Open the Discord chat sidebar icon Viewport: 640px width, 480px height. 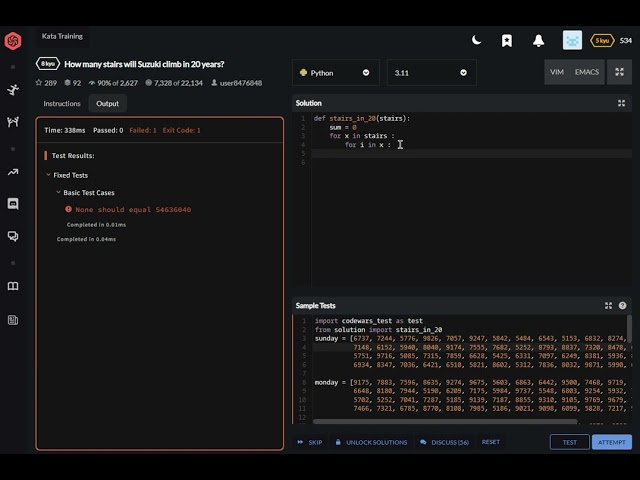[13, 204]
